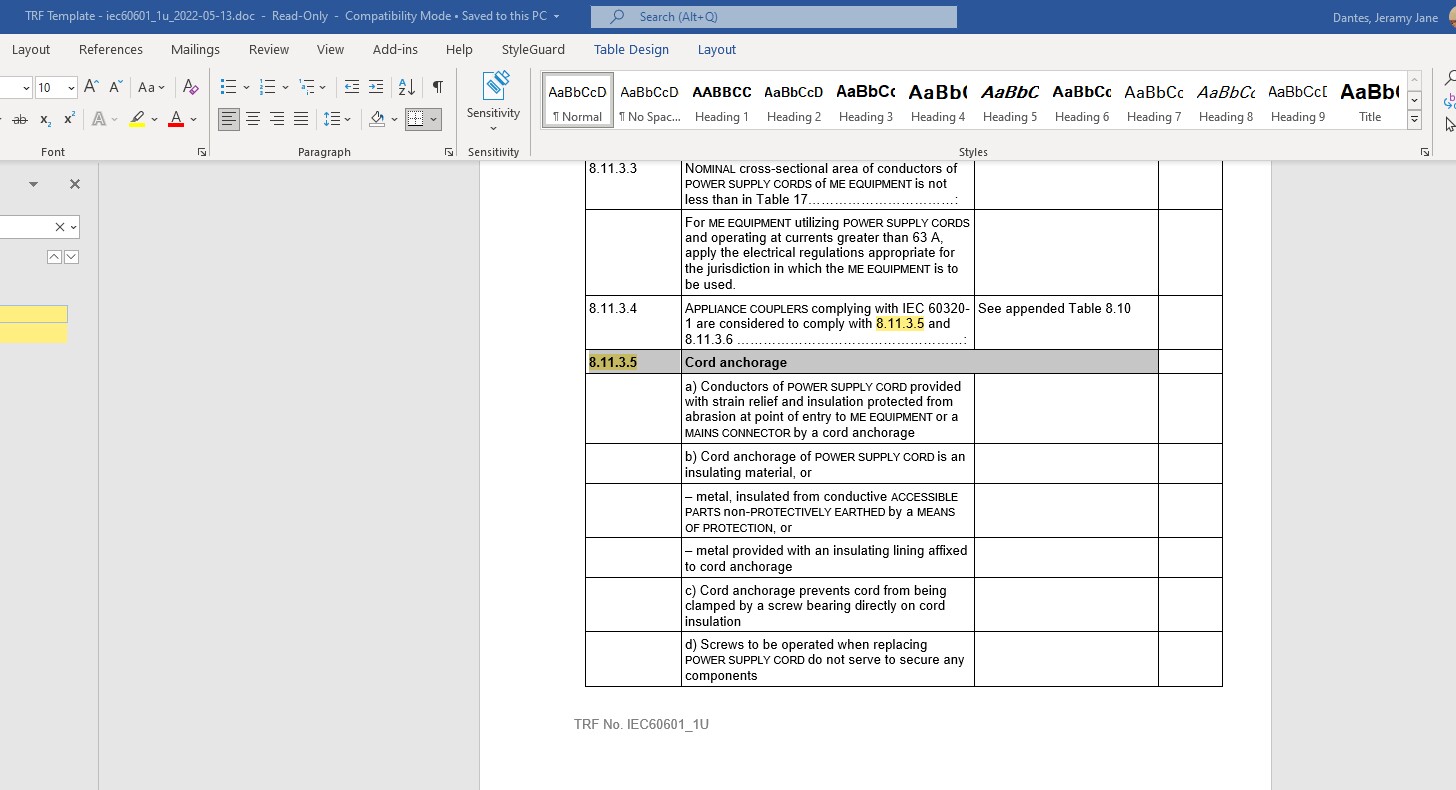Click the Grow Font icon
1456x790 pixels.
[x=89, y=87]
